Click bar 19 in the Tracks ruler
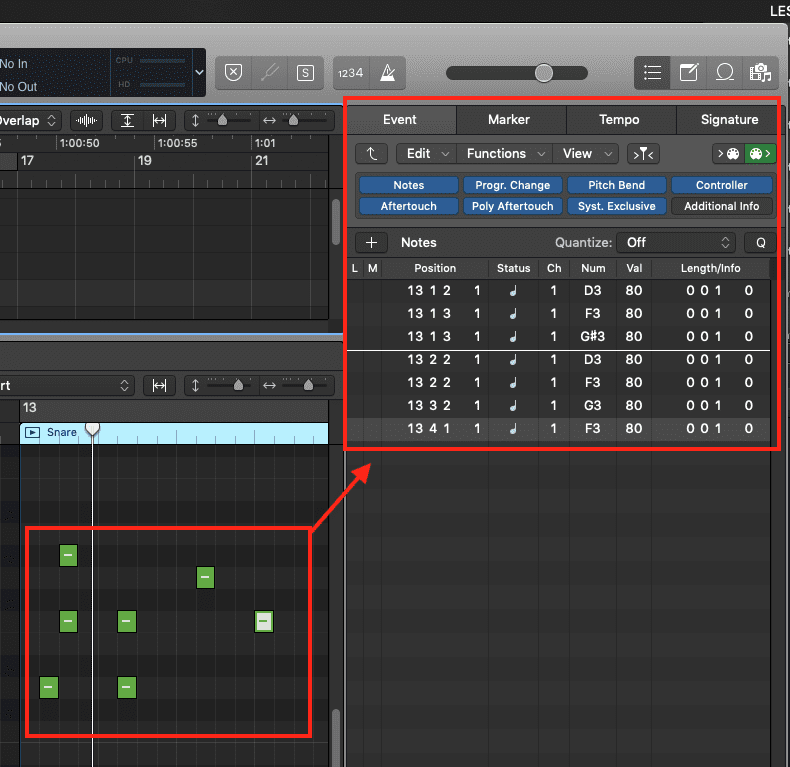The width and height of the screenshot is (790, 767). 145,161
